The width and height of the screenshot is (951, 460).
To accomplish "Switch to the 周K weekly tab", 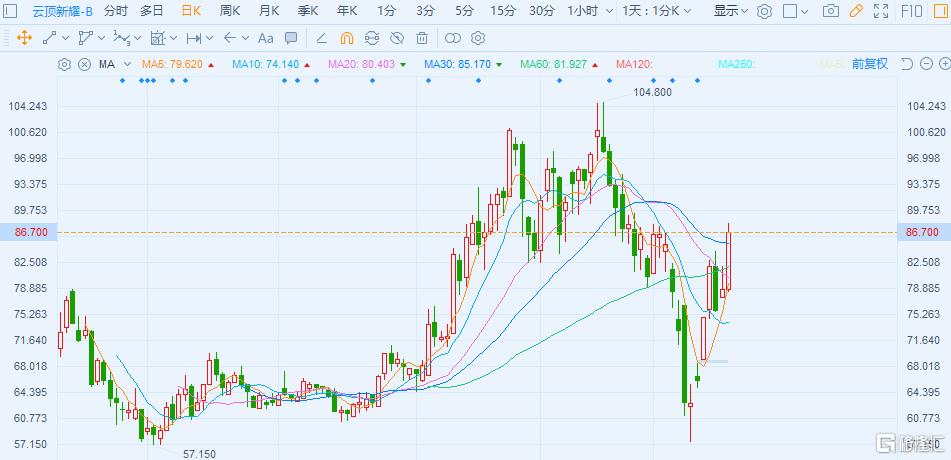I will [230, 12].
